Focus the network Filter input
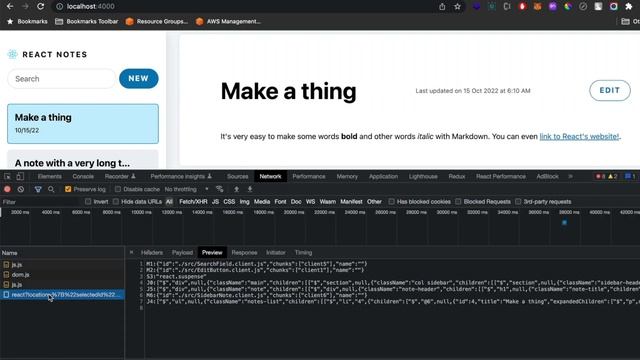Screen dimensions: 640x360 pos(40,202)
